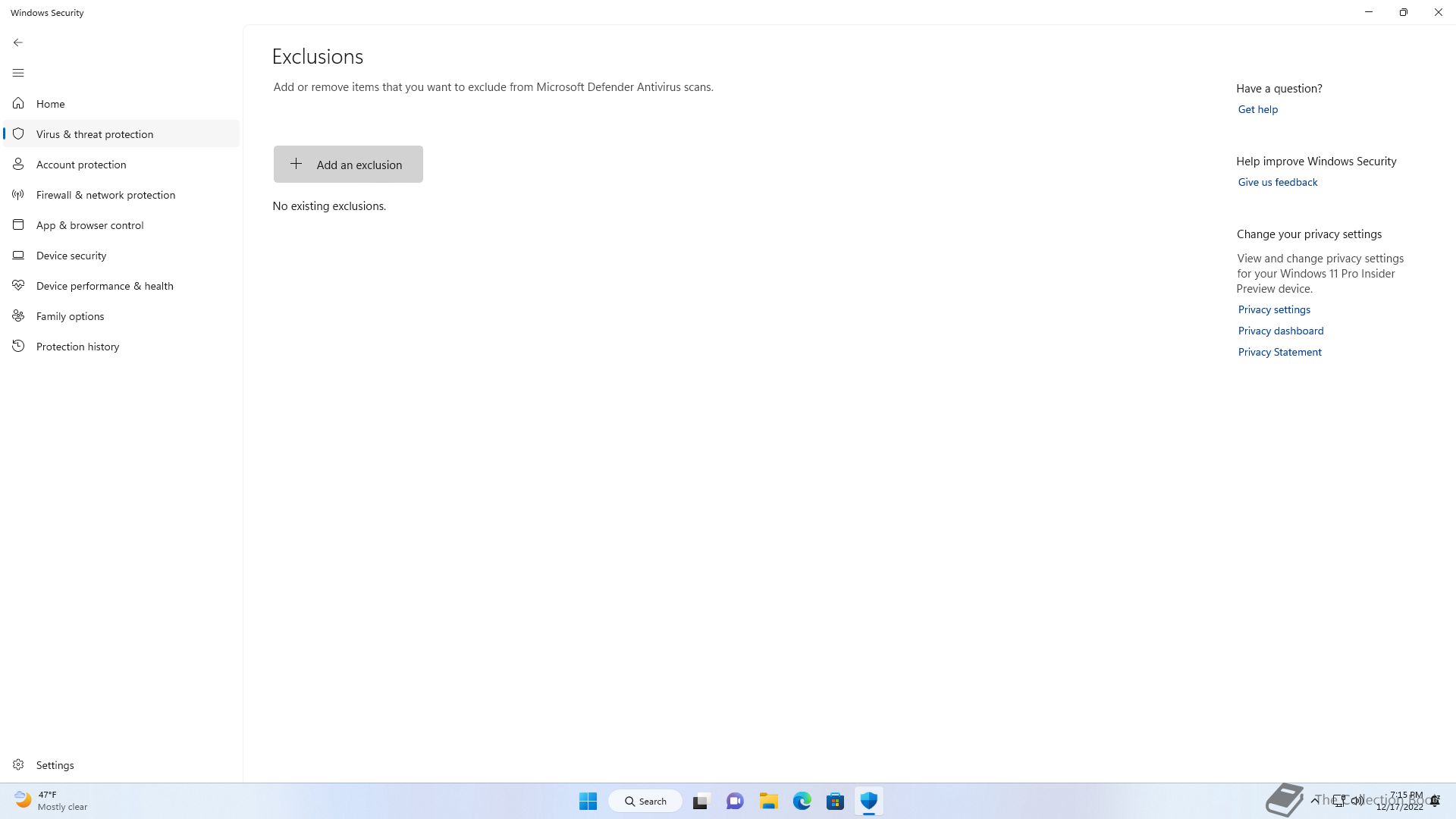Launch the Chat app from the taskbar
This screenshot has width=1456, height=819.
tap(735, 801)
